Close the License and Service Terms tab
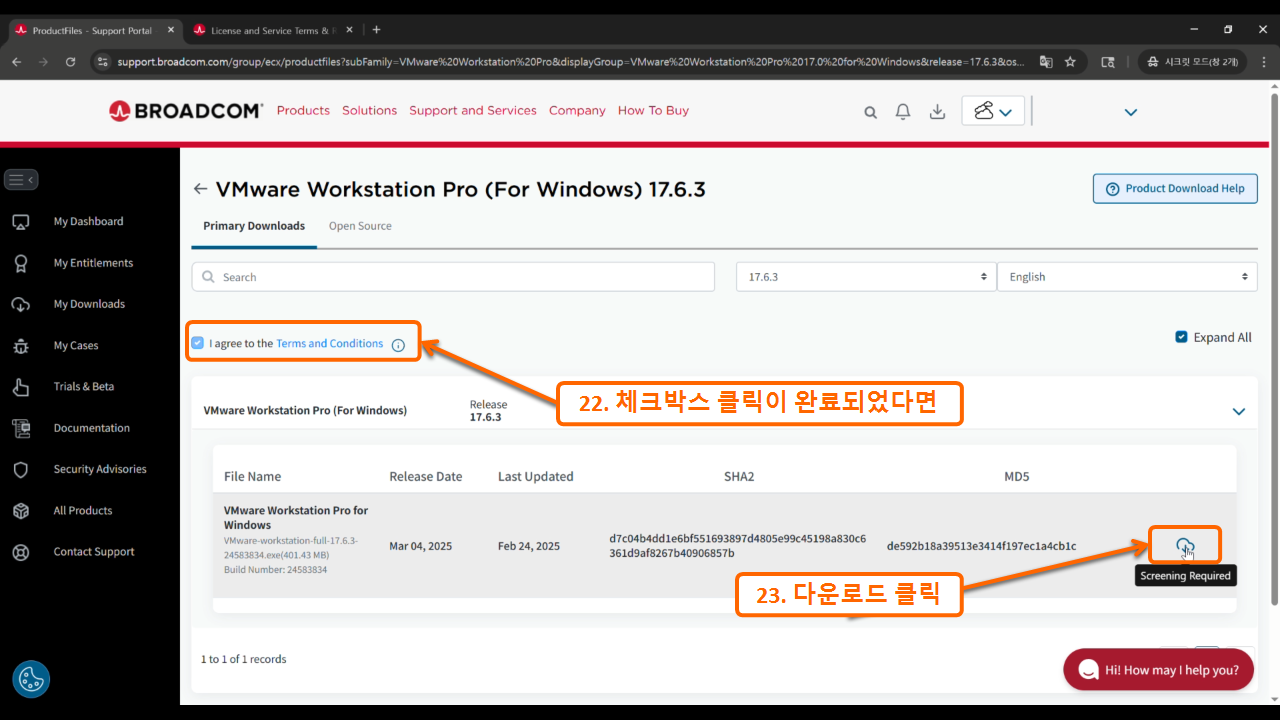The image size is (1280, 720). pyautogui.click(x=350, y=30)
